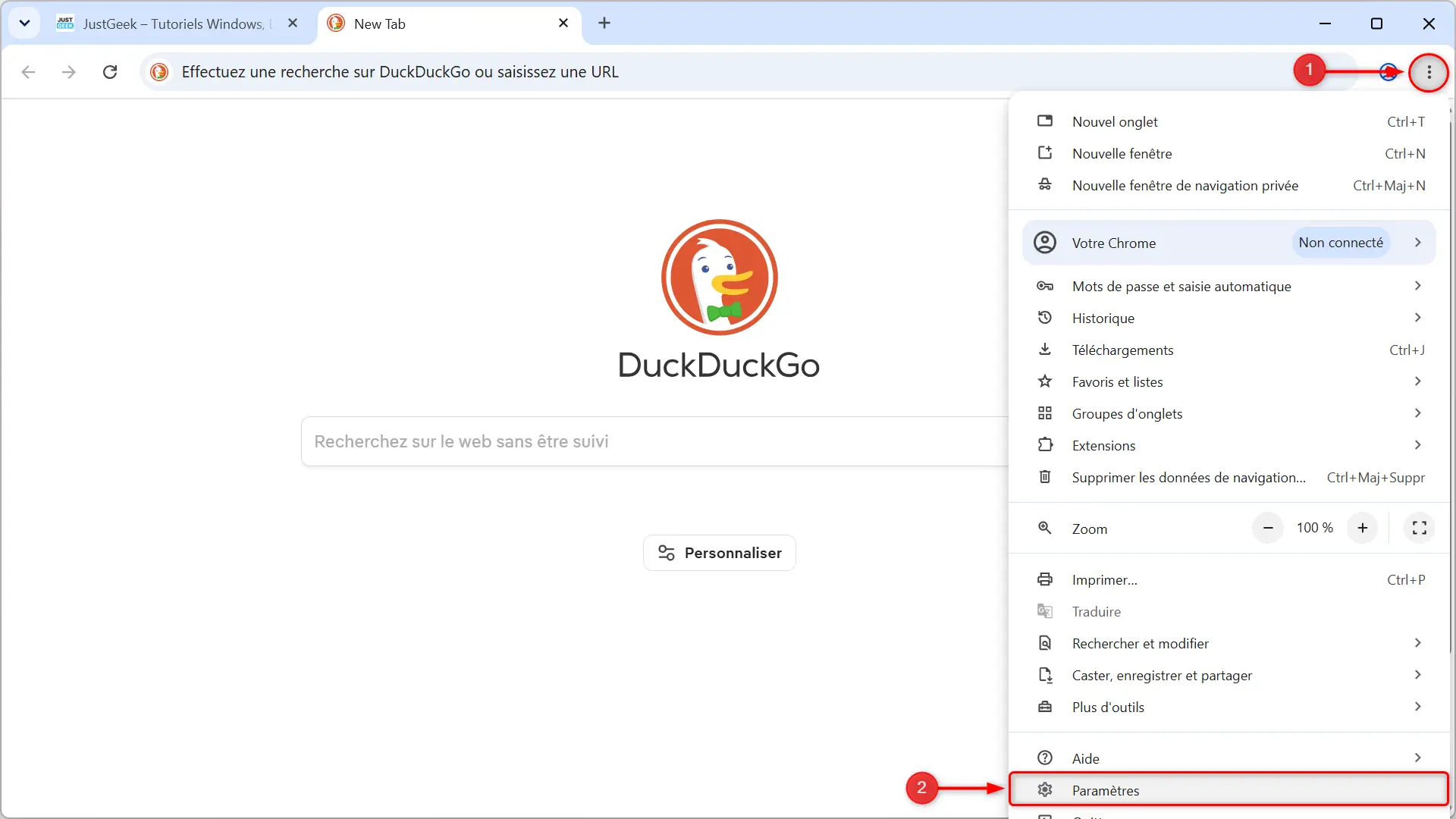Reload the current page
1456x819 pixels.
coord(110,72)
